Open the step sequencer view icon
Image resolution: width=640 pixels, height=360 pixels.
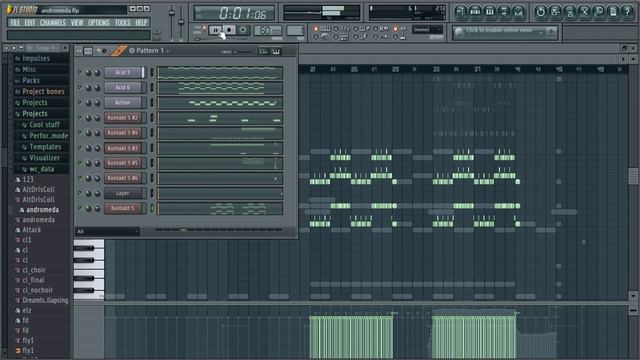[x=475, y=12]
